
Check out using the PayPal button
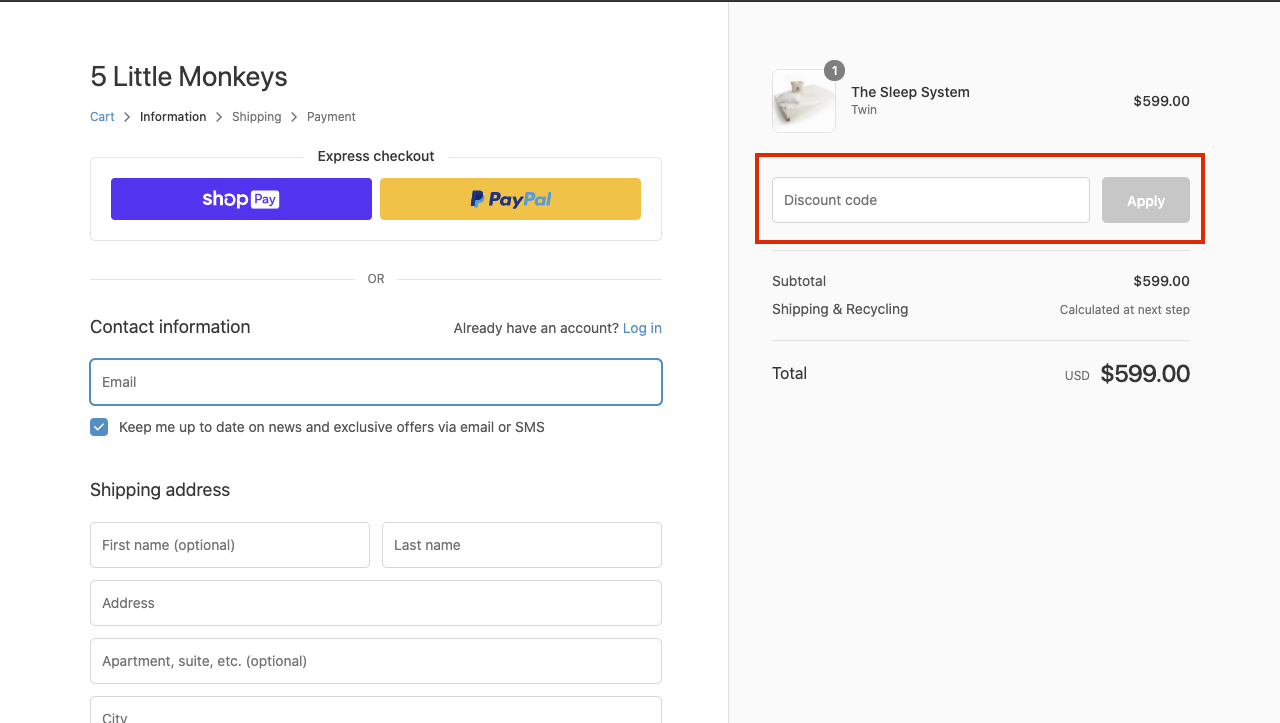[x=510, y=199]
